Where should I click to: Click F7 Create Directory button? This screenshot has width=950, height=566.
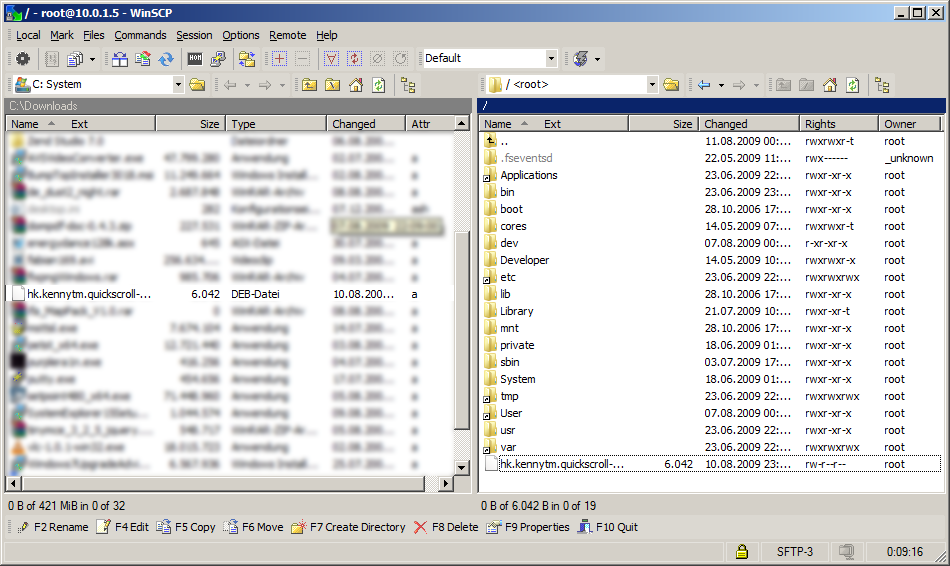[348, 527]
